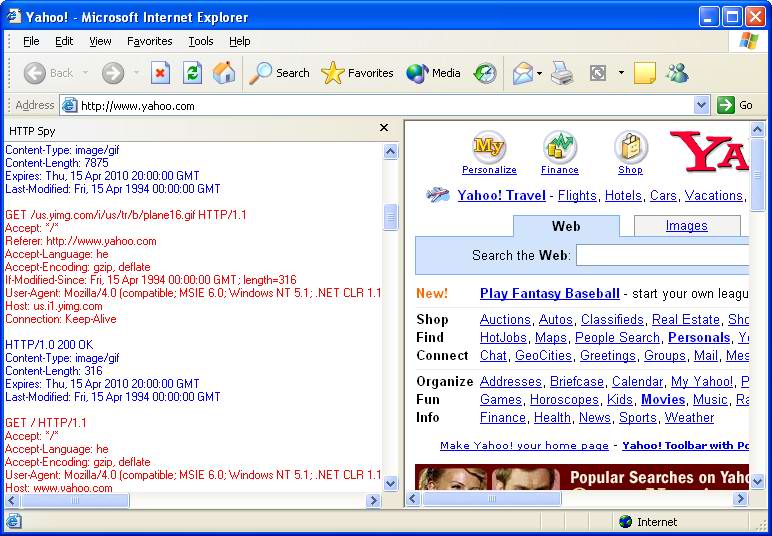
Task: Open the Favorites star button
Action: 357,73
